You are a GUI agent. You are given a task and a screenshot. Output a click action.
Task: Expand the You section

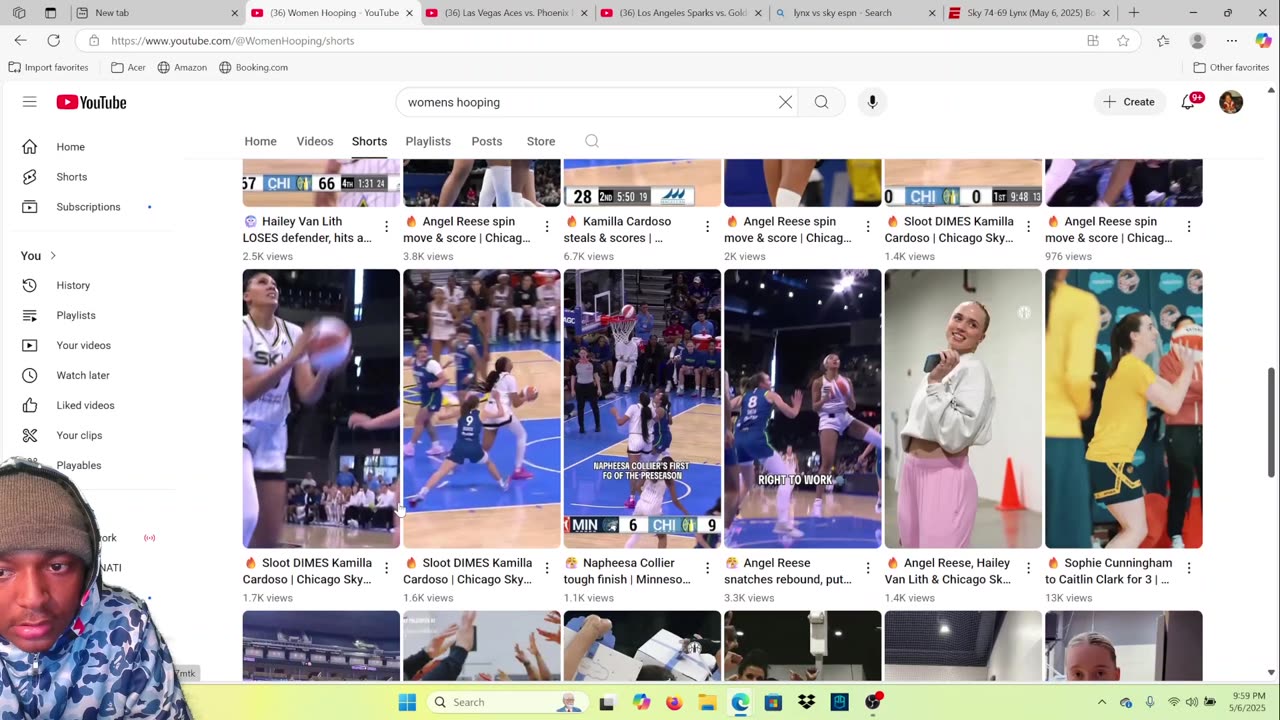(39, 255)
